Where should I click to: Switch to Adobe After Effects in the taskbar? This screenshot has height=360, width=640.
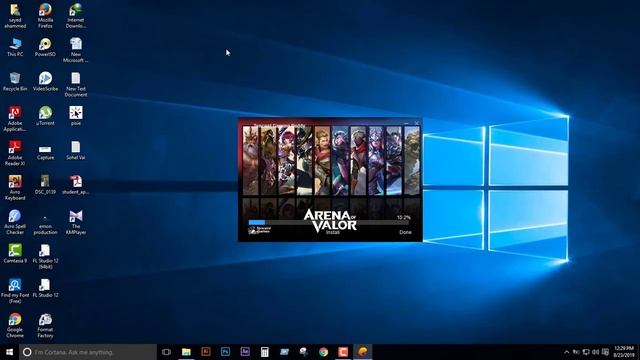(245, 352)
